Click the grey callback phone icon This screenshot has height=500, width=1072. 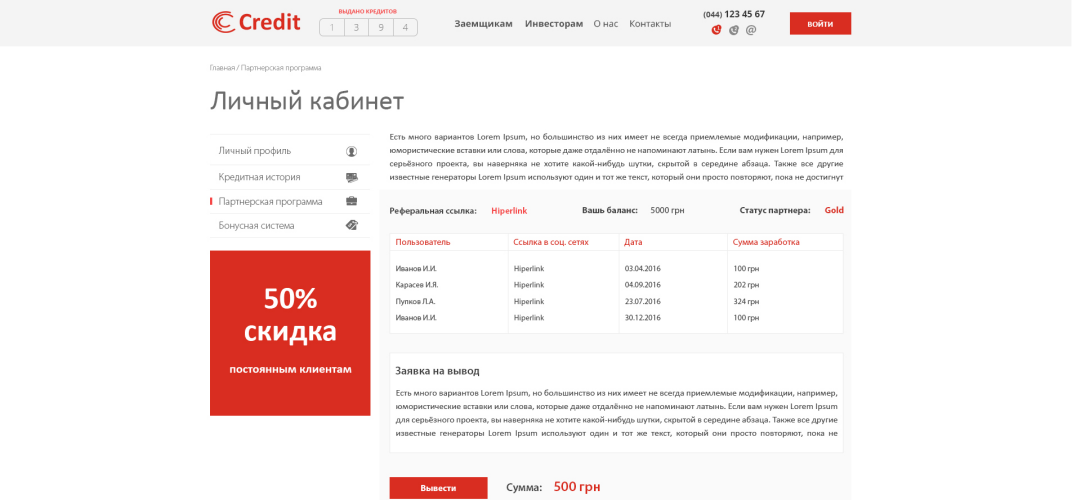coord(734,30)
